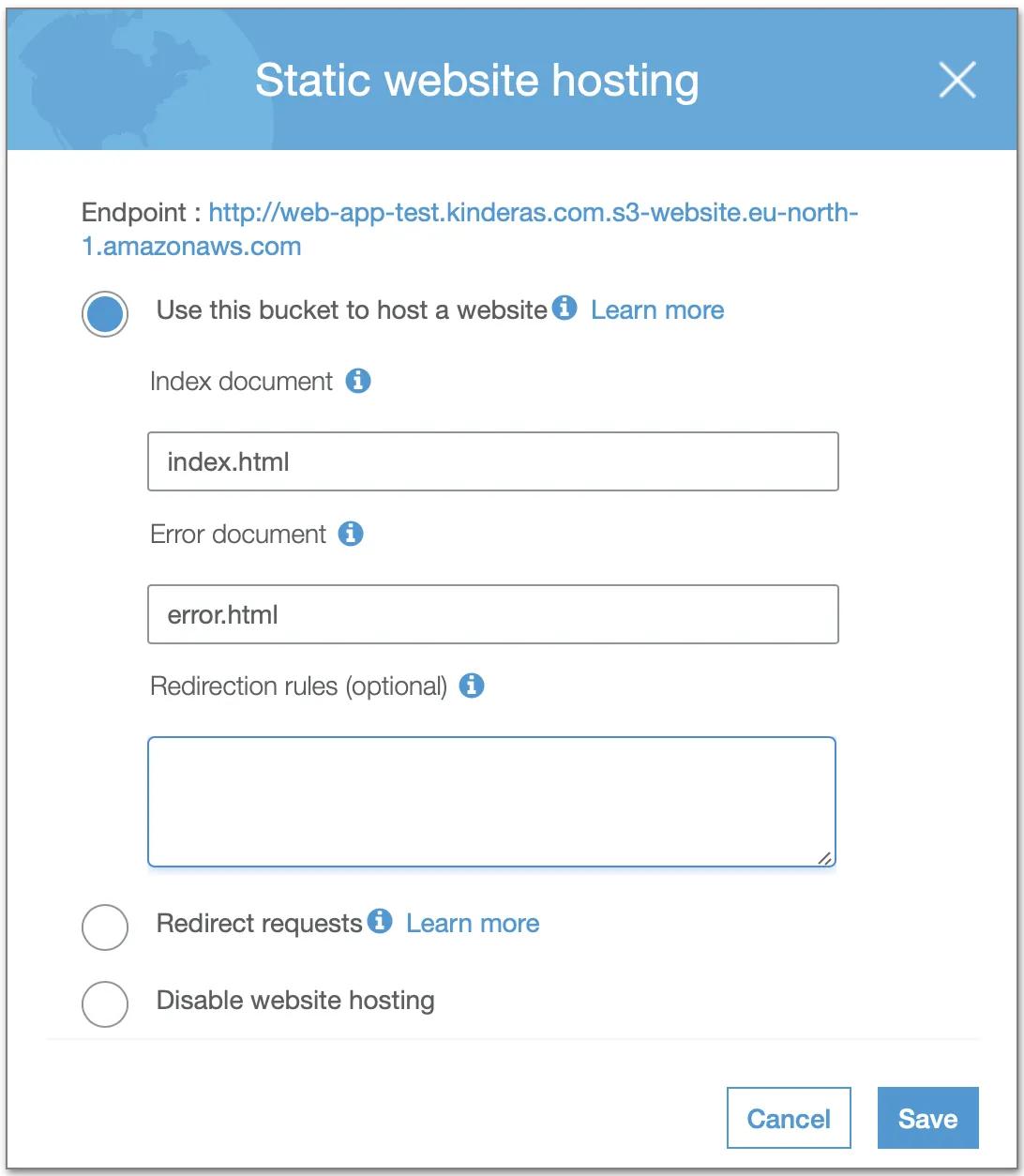Open the Index document info tooltip

(357, 381)
